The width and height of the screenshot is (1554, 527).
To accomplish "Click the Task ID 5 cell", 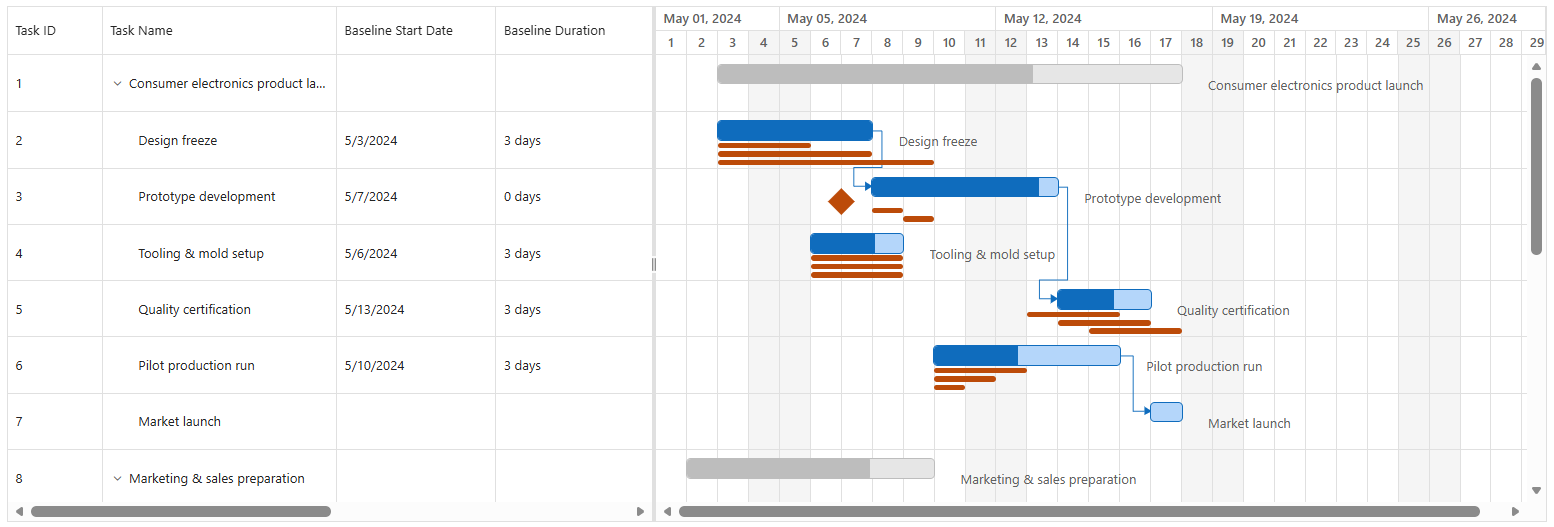I will pos(55,310).
